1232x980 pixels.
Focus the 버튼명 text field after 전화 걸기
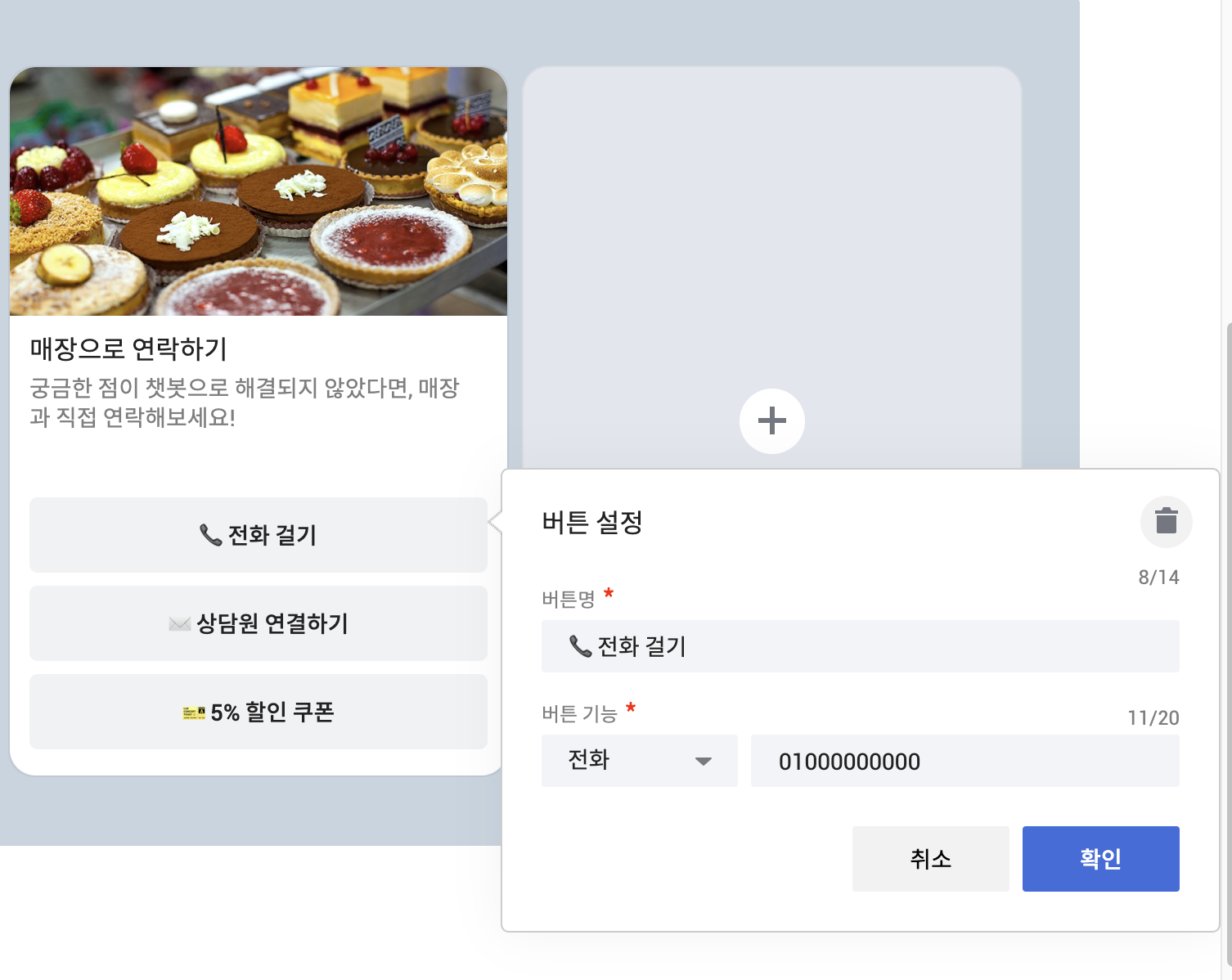[900, 646]
